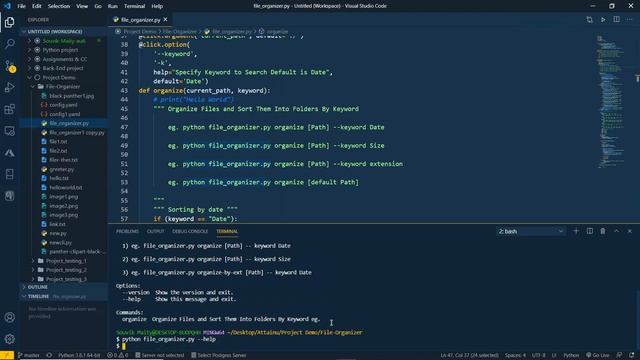Open the Search view in activity bar
Image resolution: width=640 pixels, height=360 pixels.
tap(9, 44)
